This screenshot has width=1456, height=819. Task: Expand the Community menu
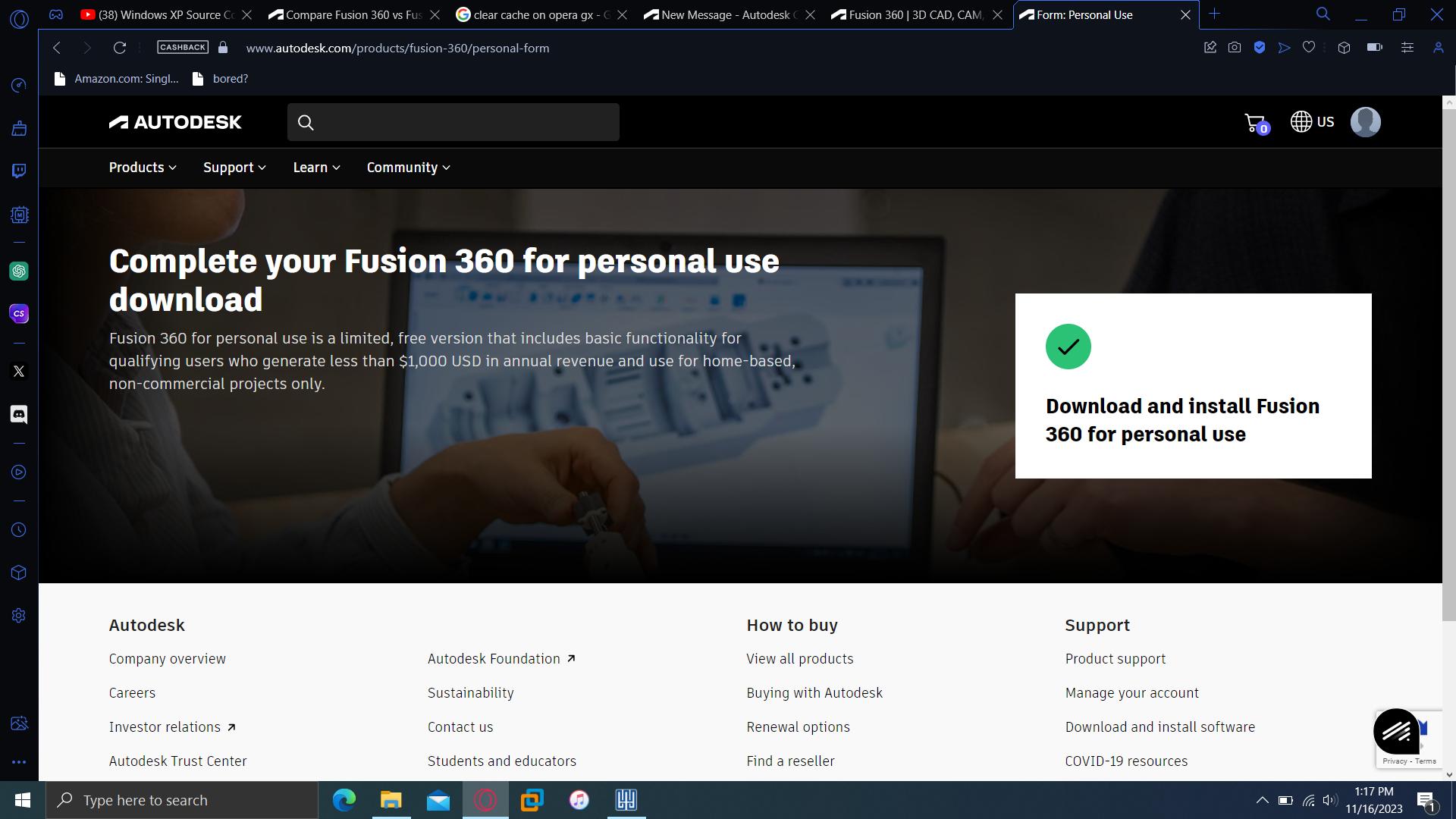click(408, 168)
